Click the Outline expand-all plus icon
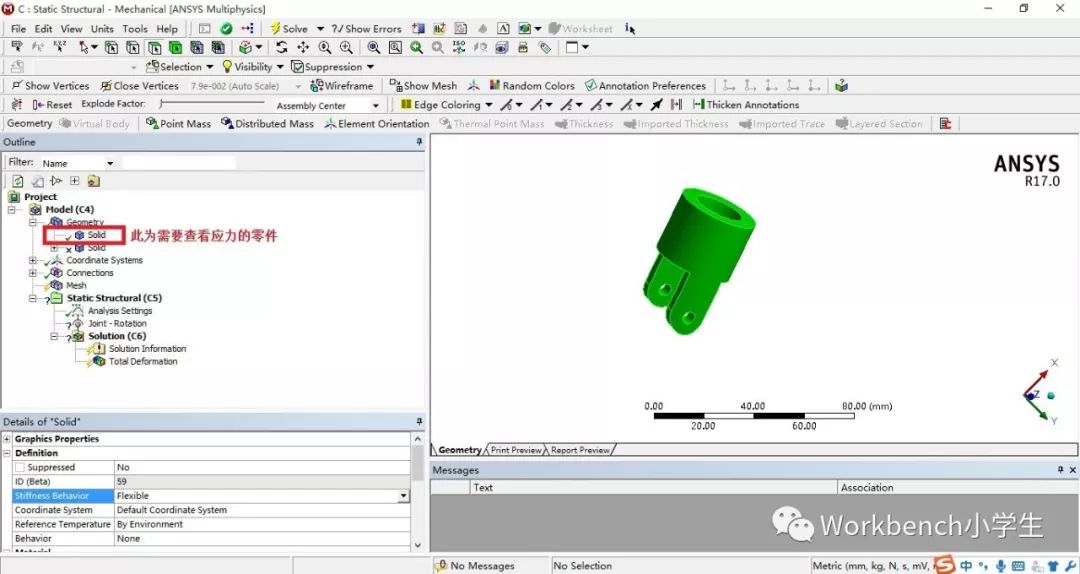Image resolution: width=1080 pixels, height=574 pixels. click(74, 181)
